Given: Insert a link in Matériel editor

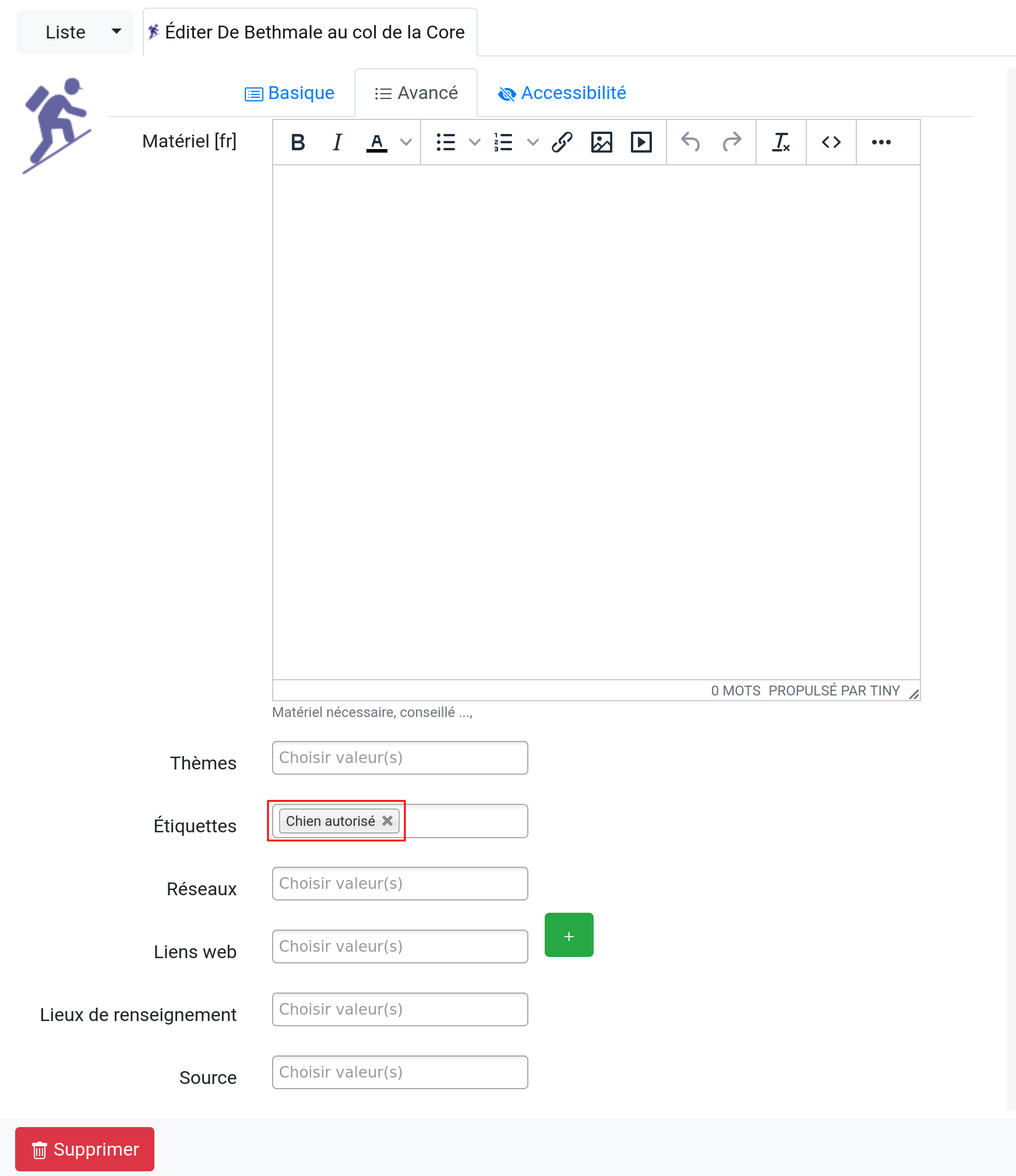Looking at the screenshot, I should click(562, 142).
